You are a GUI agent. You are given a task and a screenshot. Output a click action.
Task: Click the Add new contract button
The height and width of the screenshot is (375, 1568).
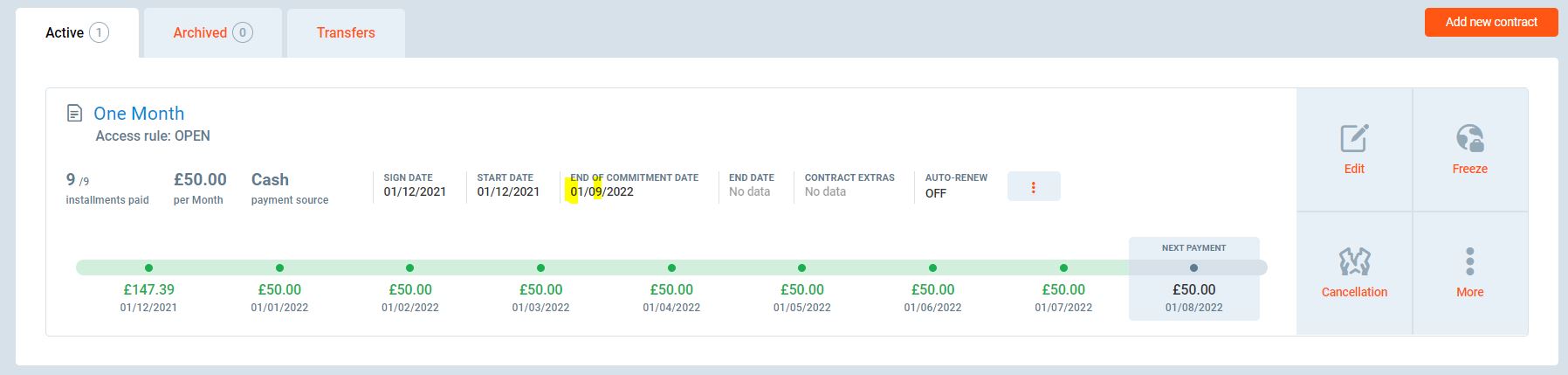point(1490,23)
